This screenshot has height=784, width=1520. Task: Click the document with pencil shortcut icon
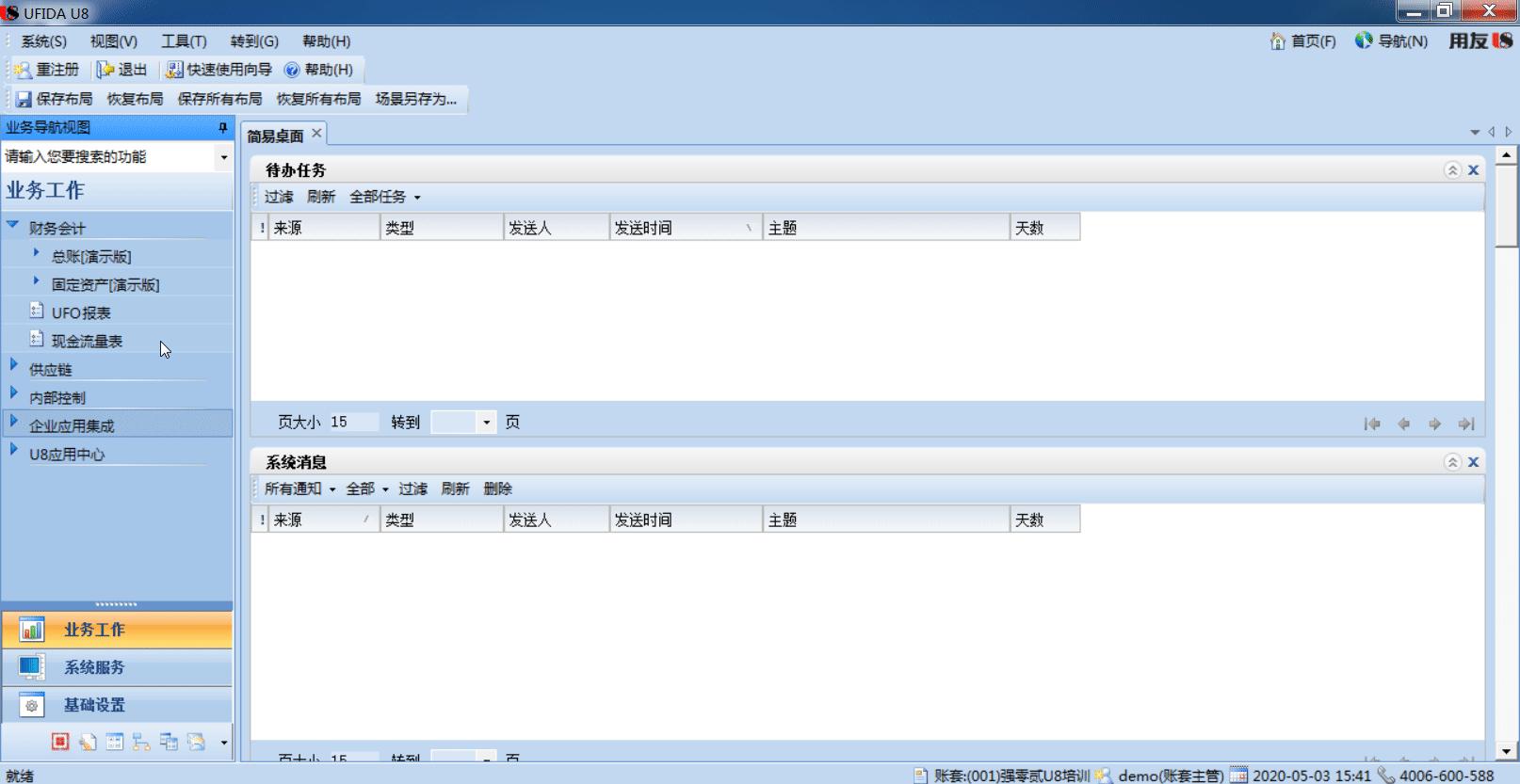[88, 742]
